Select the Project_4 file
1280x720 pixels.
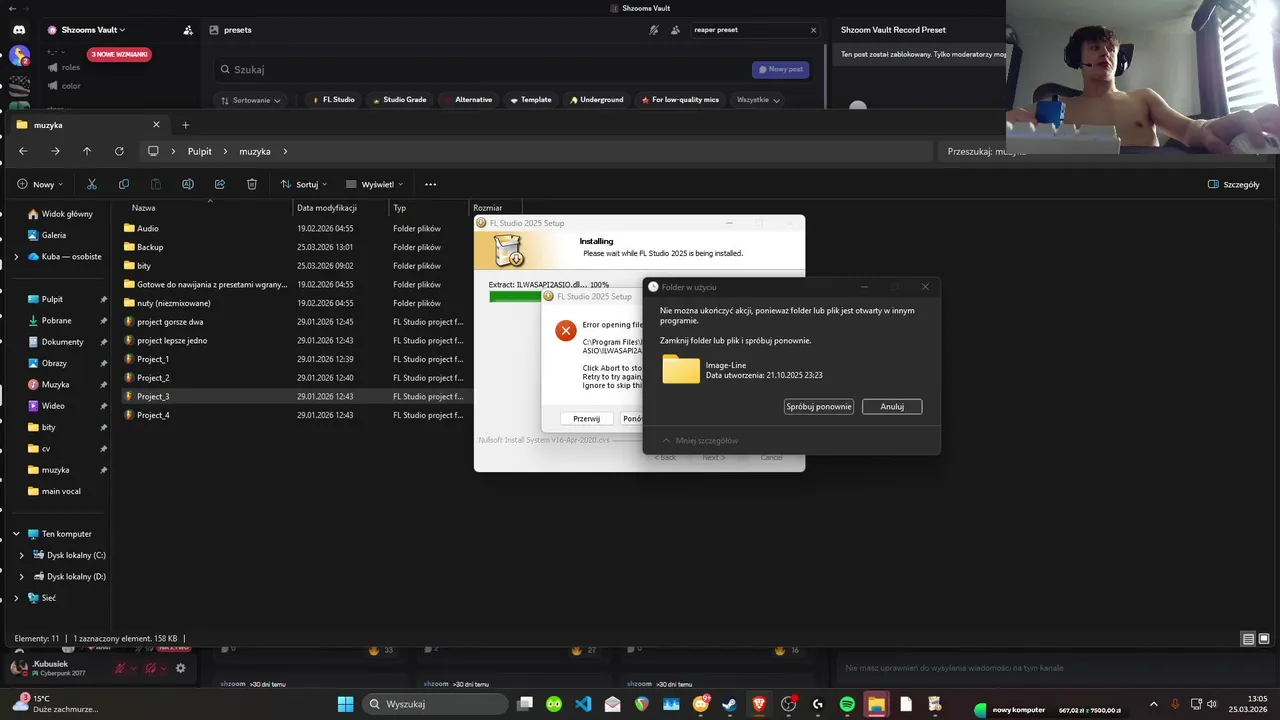(x=295, y=415)
